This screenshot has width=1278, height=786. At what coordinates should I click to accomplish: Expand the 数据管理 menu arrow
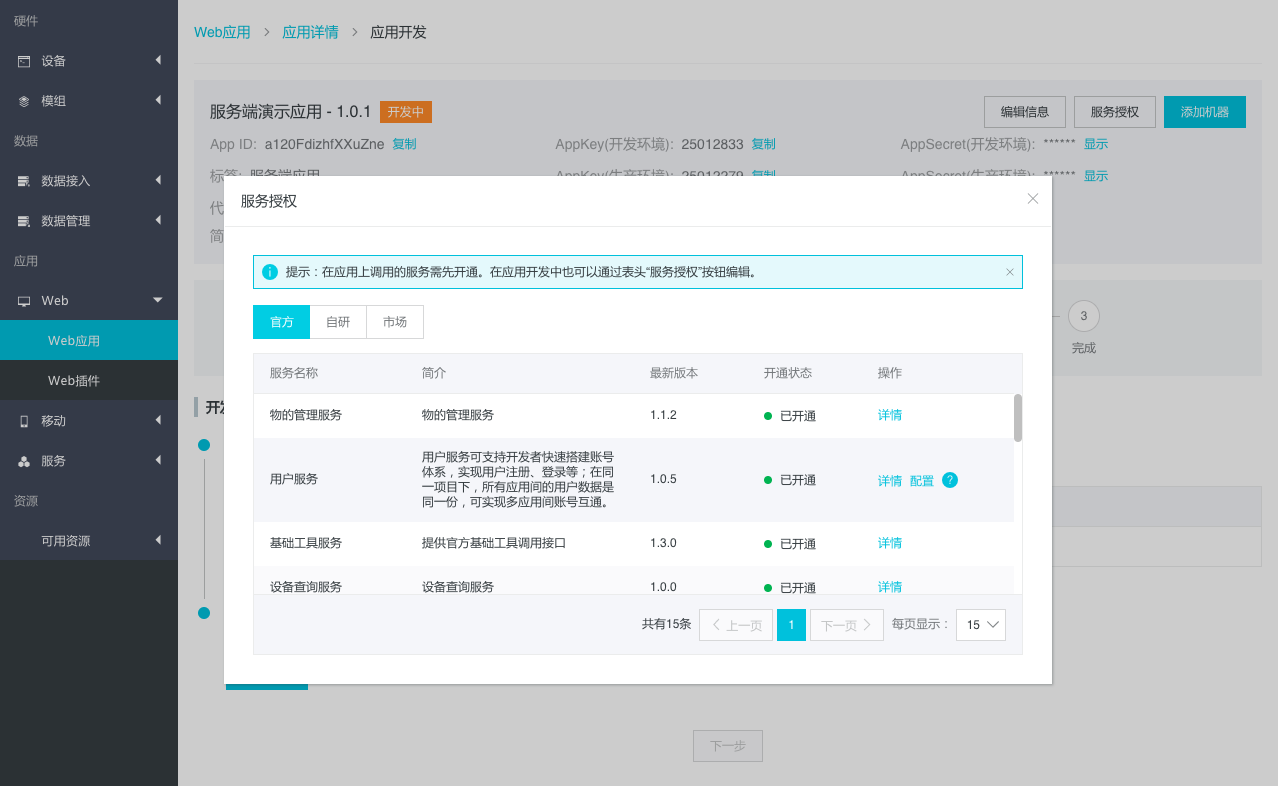[x=158, y=220]
